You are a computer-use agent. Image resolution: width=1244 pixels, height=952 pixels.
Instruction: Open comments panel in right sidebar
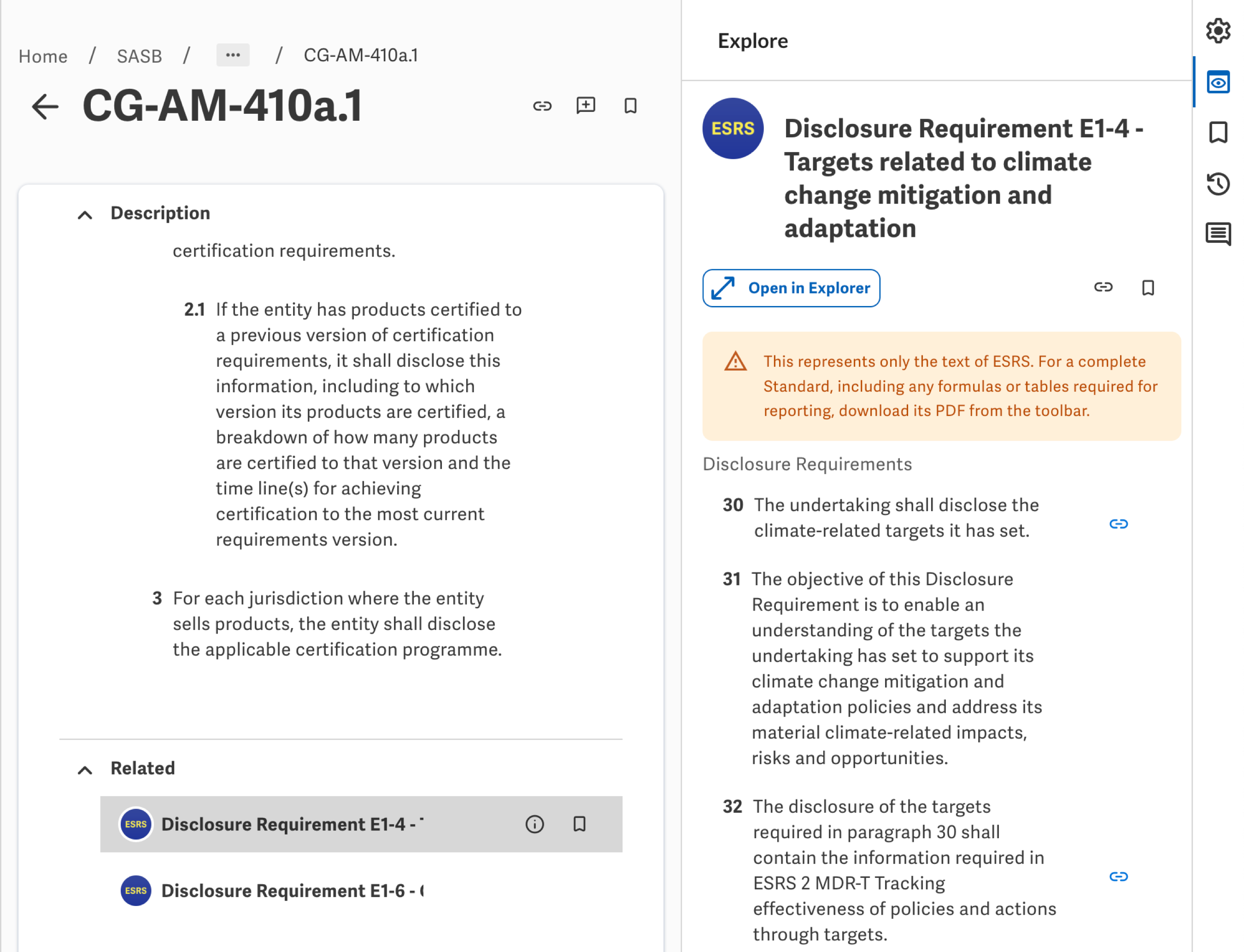(1218, 234)
